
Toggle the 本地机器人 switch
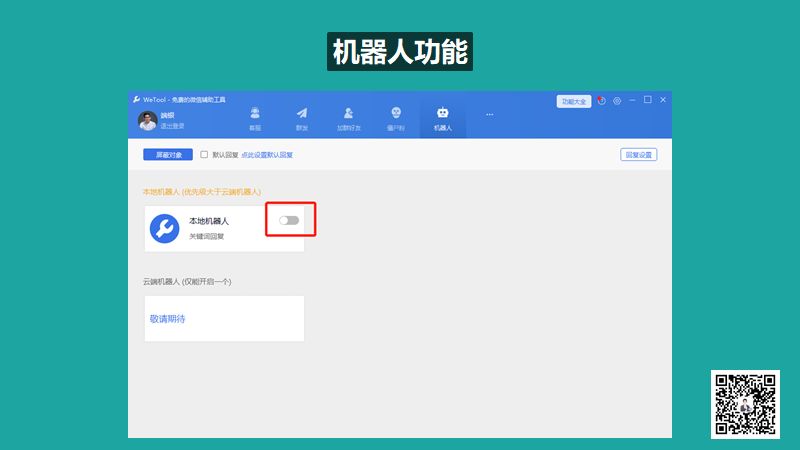coord(289,220)
